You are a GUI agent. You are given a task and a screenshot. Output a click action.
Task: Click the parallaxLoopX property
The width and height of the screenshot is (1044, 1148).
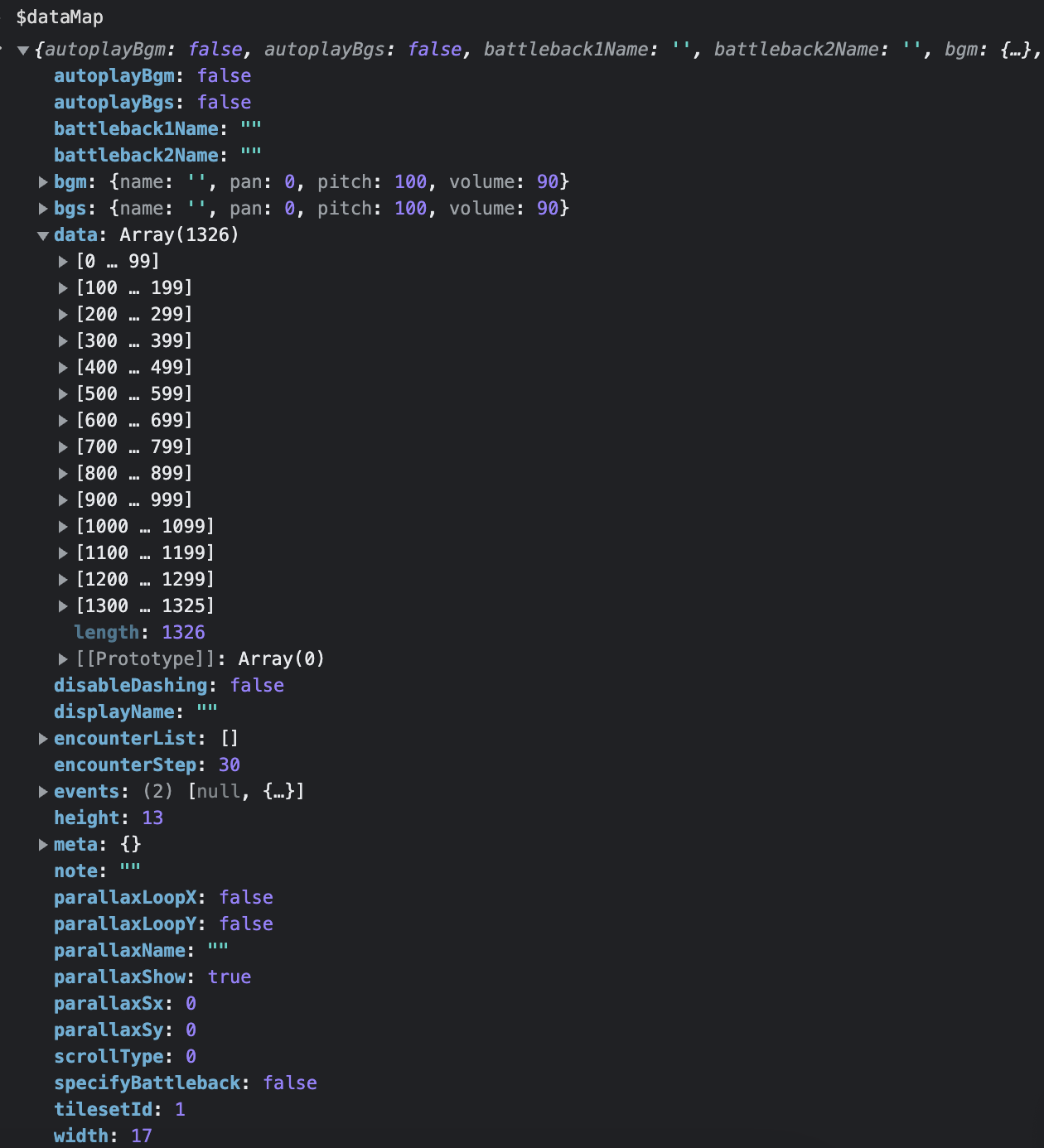click(x=125, y=898)
